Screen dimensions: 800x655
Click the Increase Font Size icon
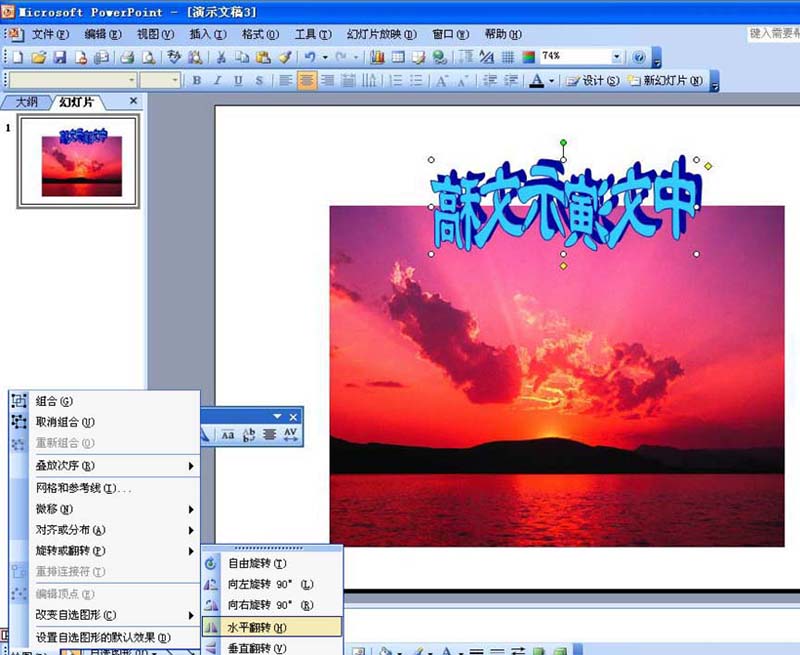click(442, 81)
